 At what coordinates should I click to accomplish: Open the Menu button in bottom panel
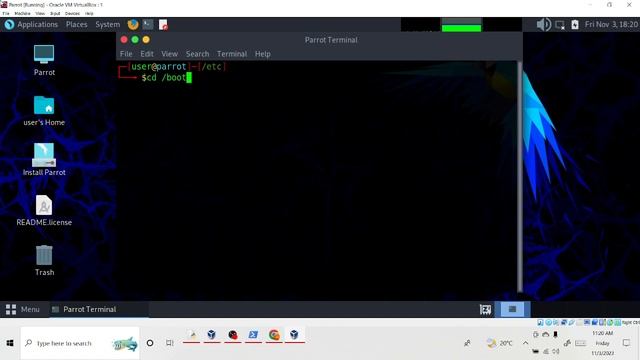(23, 309)
